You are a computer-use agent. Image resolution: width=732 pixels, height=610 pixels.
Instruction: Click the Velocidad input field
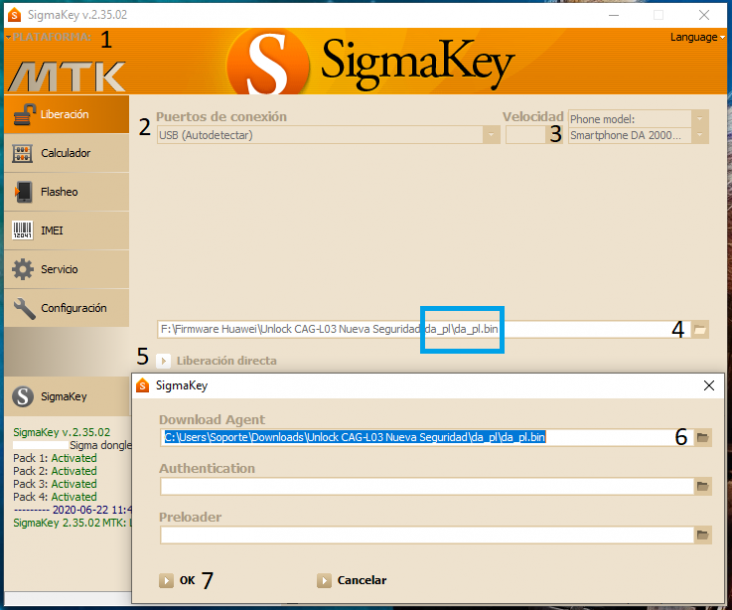(x=526, y=135)
